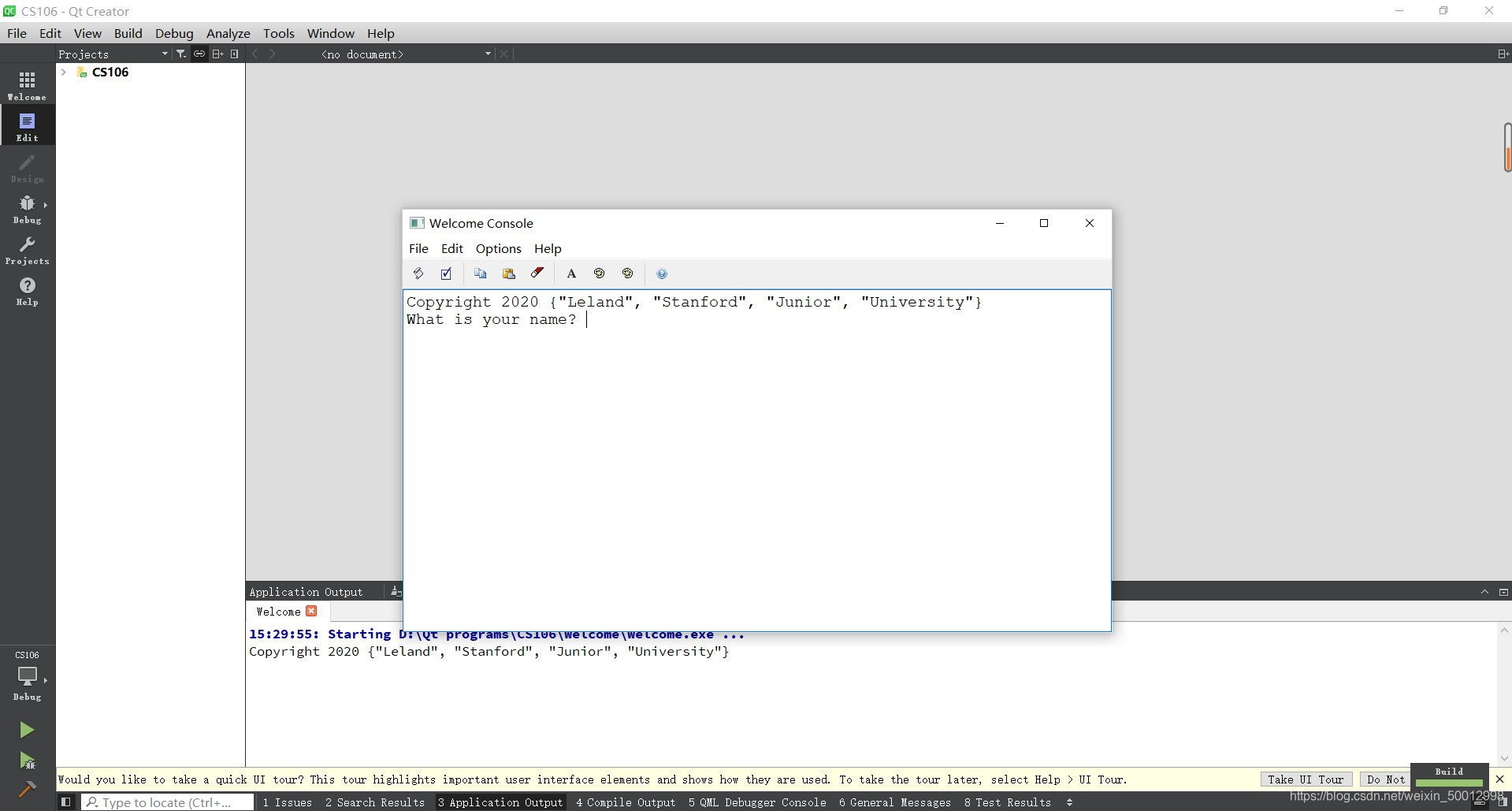
Task: Click the filter tree icon in Projects pane
Action: (180, 54)
